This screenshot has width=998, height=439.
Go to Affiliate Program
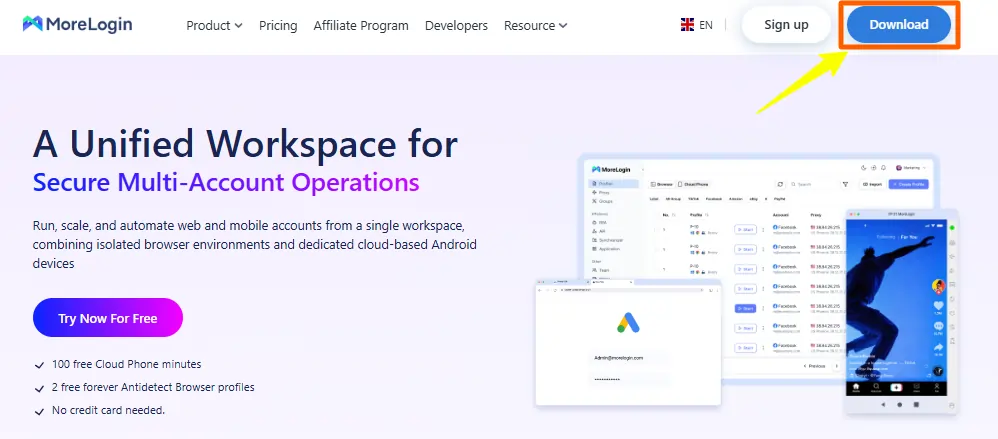pos(361,25)
